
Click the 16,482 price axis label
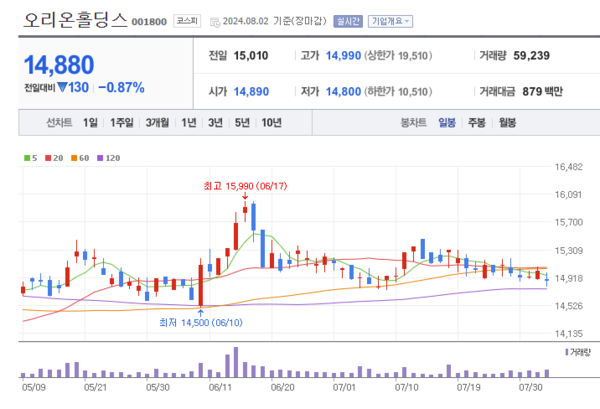tap(569, 167)
